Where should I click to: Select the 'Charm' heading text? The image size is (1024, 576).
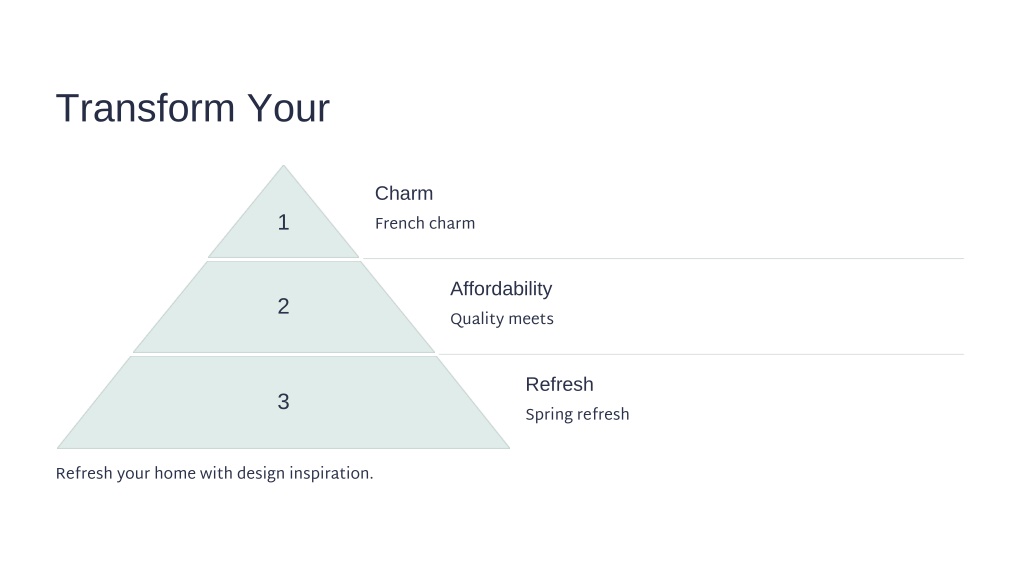pos(404,193)
